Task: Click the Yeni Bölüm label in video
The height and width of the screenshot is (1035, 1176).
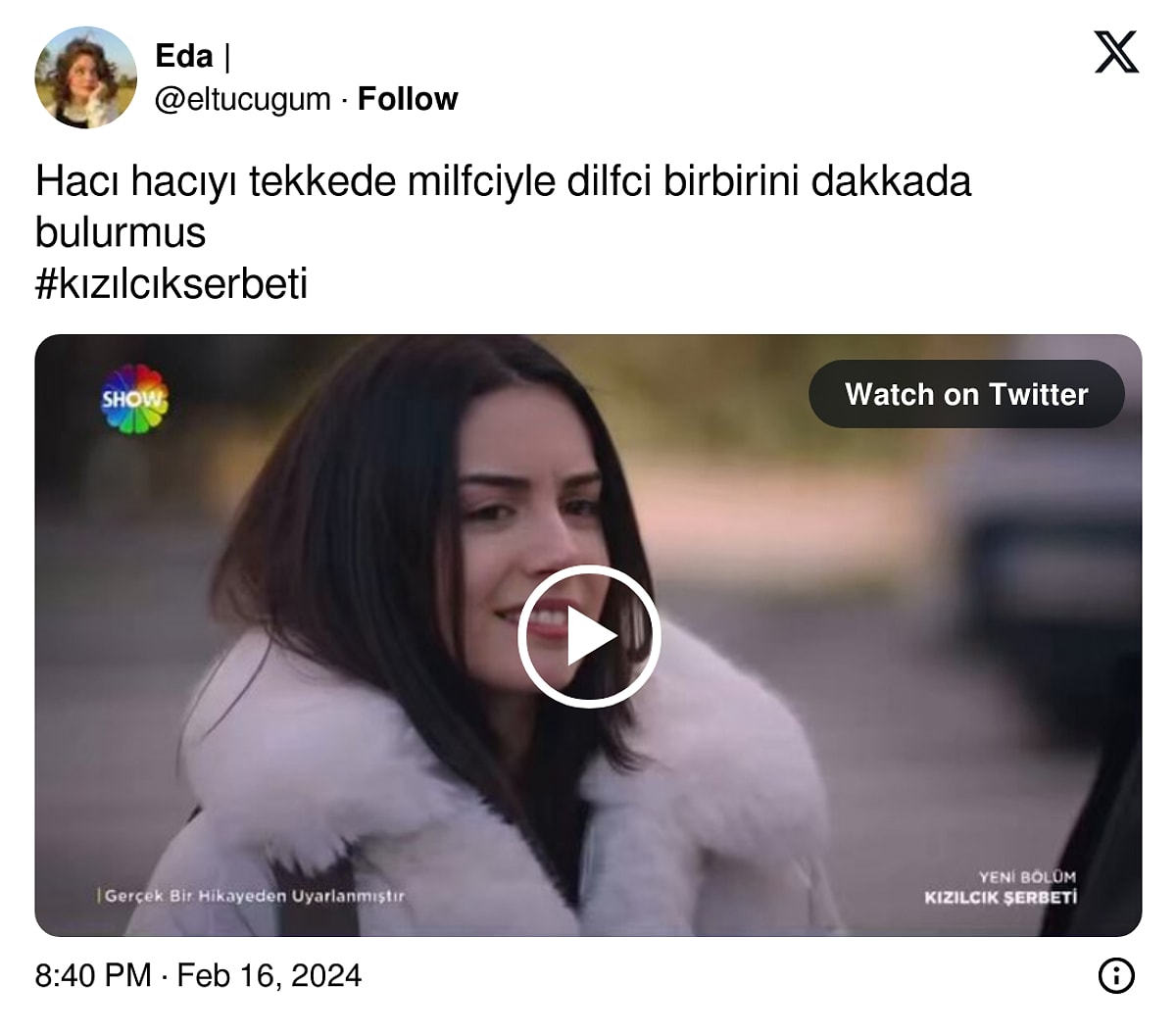Action: coord(1027,877)
